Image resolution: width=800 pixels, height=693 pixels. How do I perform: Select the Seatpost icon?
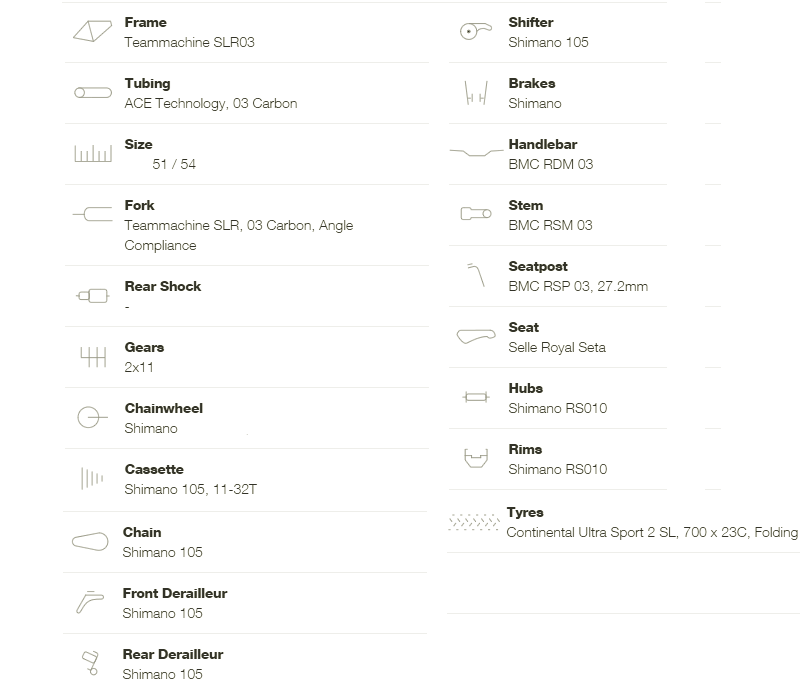476,275
